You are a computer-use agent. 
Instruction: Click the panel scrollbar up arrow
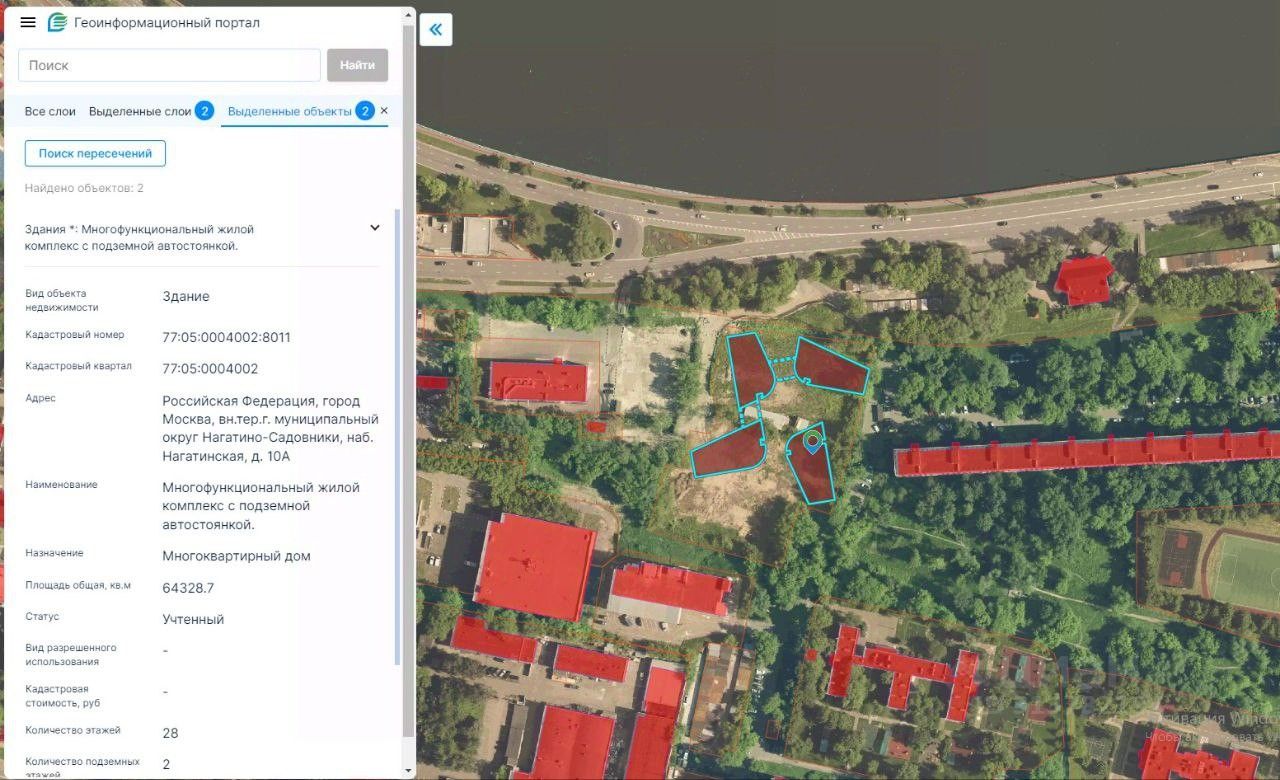pos(408,15)
